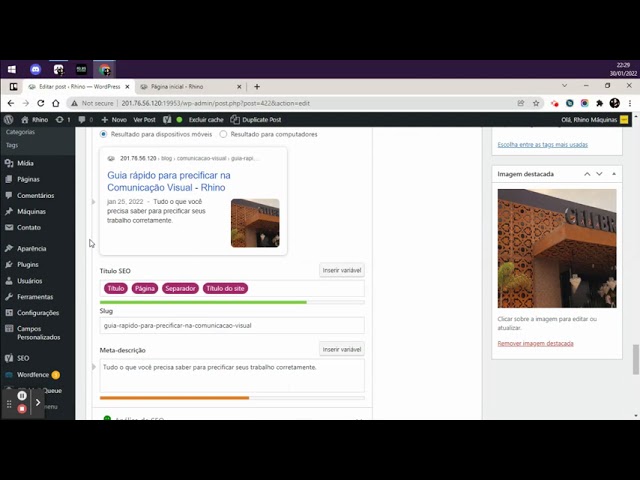Open Campos Personalizados in the sidebar
The height and width of the screenshot is (480, 640).
click(37, 333)
